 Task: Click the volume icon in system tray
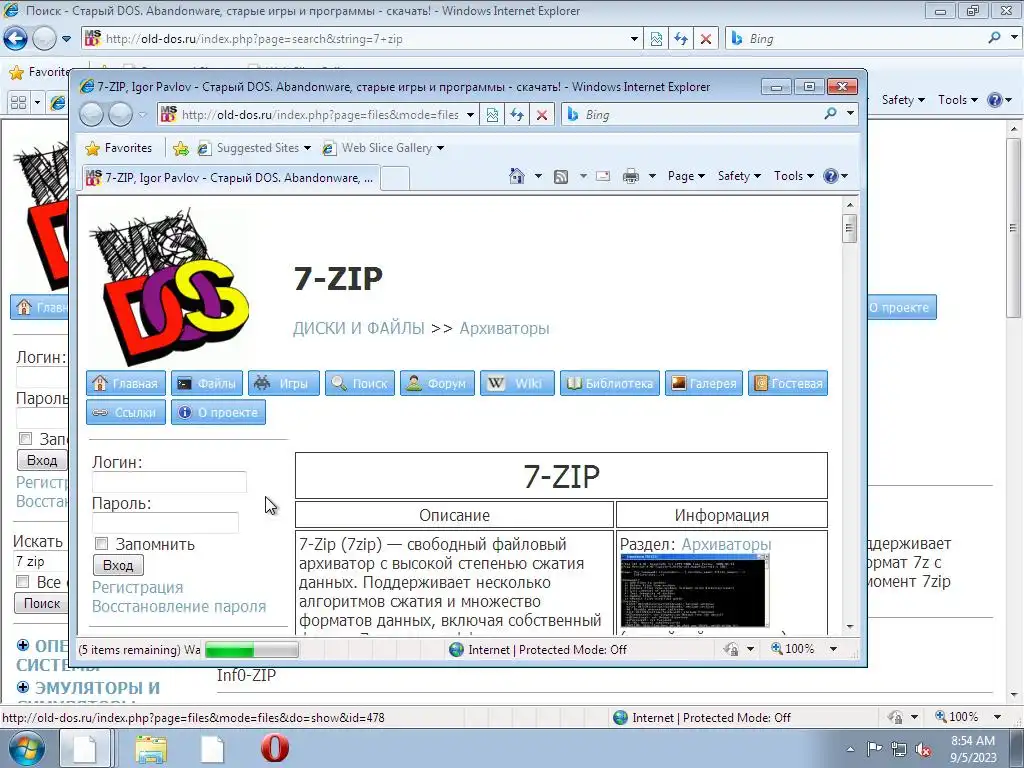923,750
